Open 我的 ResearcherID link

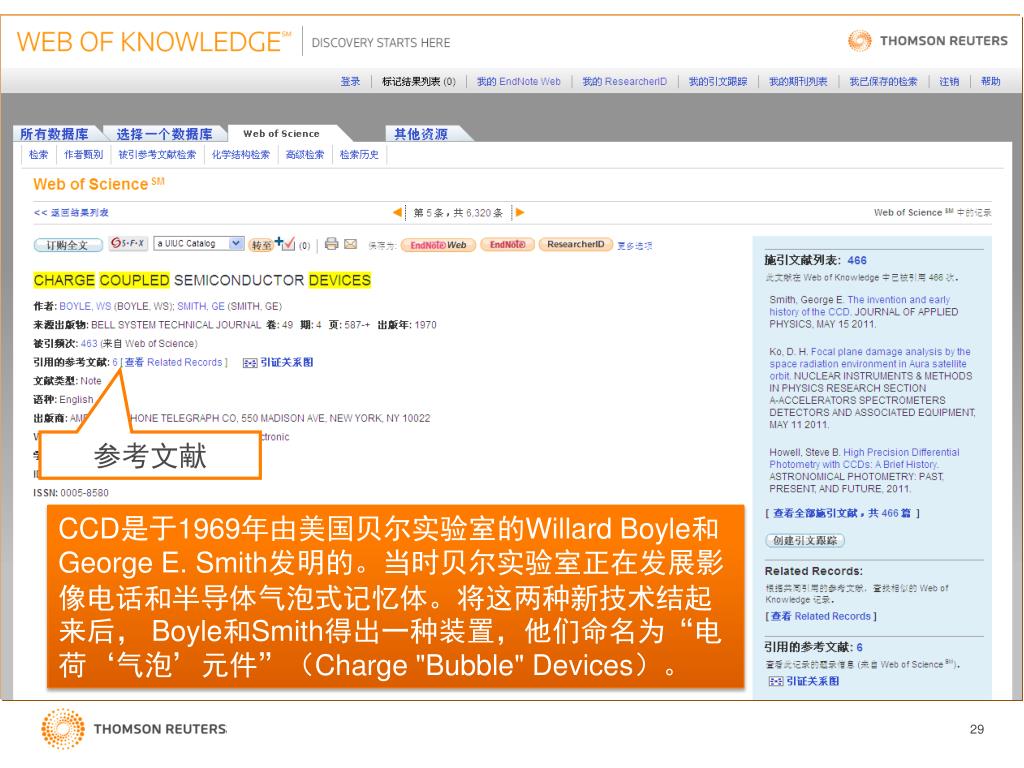625,82
